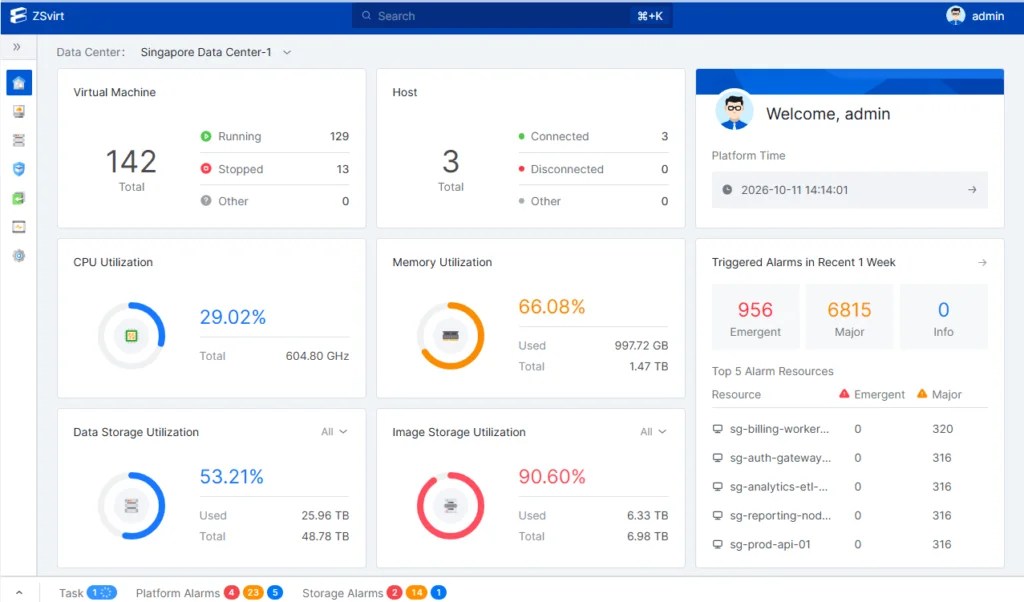
Task: Click the red Stopped status icon
Action: click(x=206, y=168)
